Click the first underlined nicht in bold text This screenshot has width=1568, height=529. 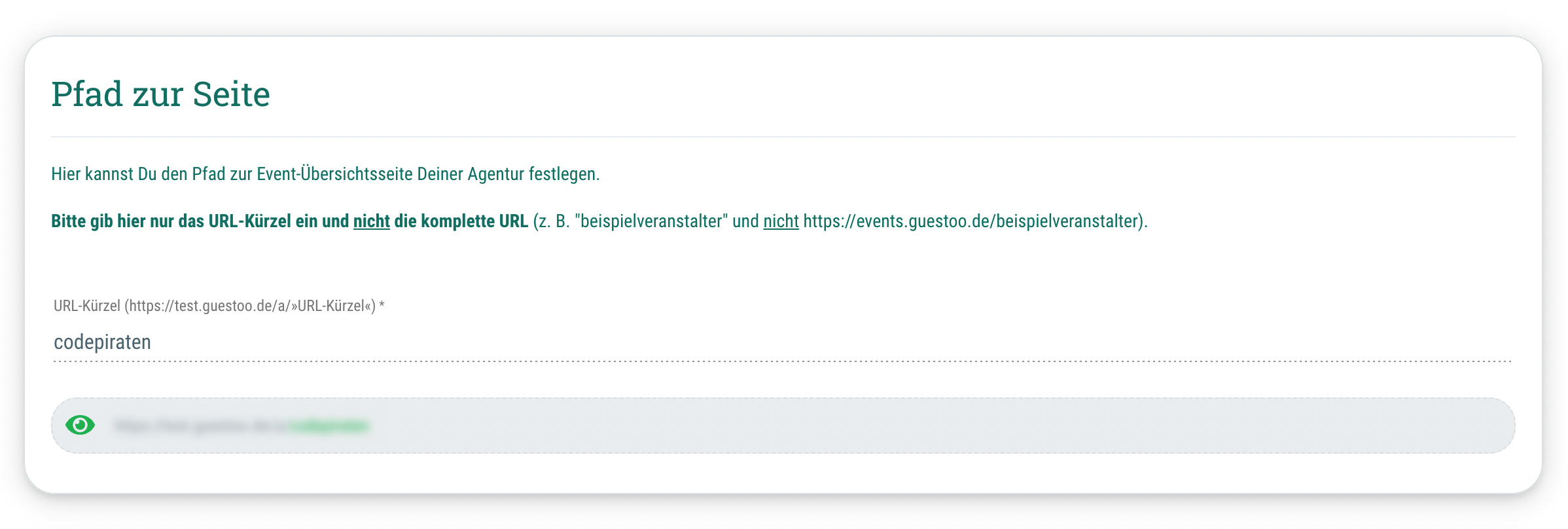click(x=371, y=221)
